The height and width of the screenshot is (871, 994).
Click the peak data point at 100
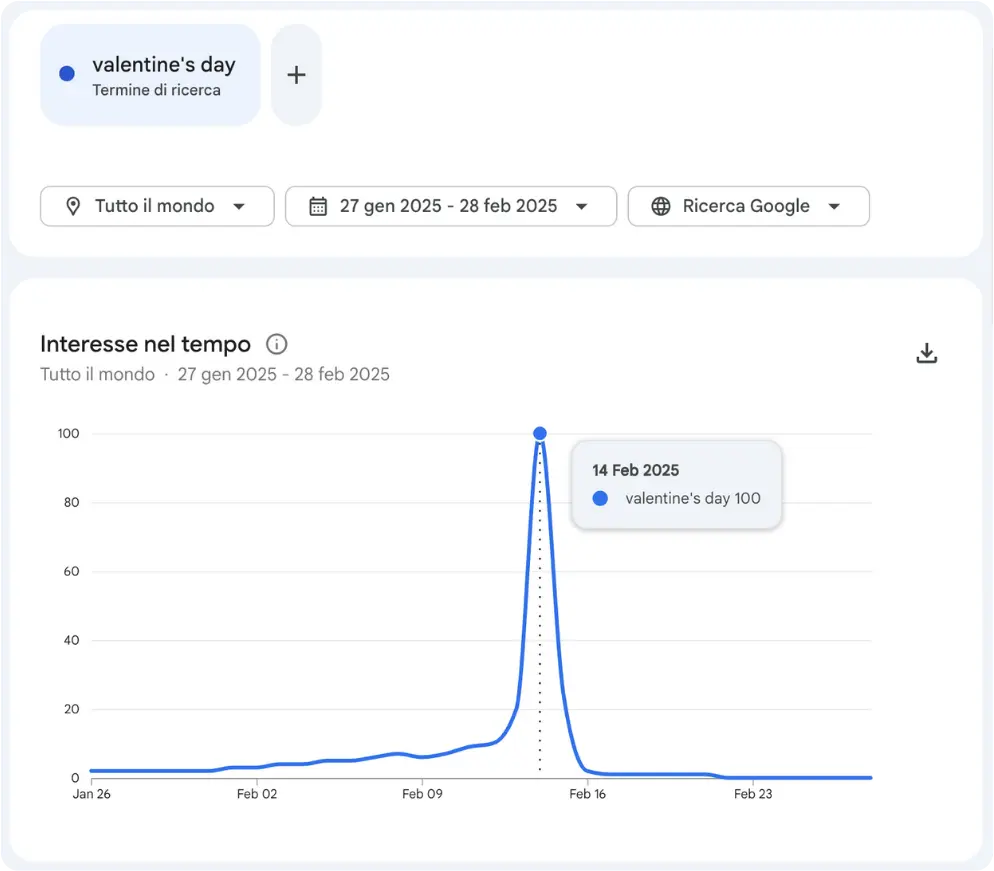540,433
